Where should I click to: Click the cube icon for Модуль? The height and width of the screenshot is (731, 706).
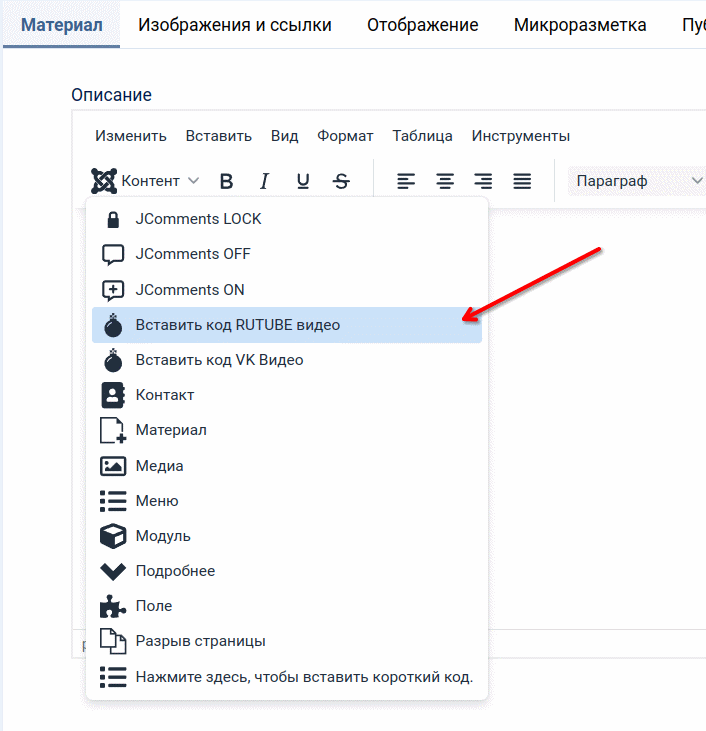coord(113,536)
